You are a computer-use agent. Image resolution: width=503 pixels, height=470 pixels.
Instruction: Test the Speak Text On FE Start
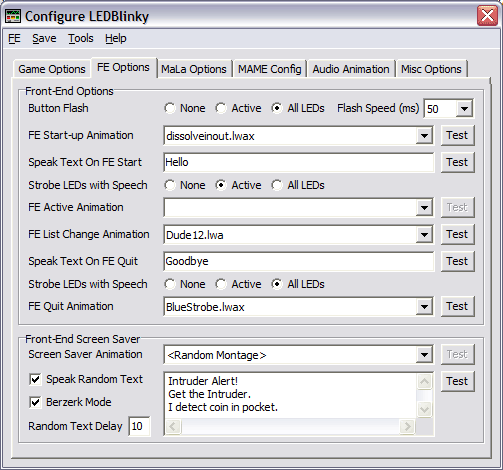click(x=457, y=162)
